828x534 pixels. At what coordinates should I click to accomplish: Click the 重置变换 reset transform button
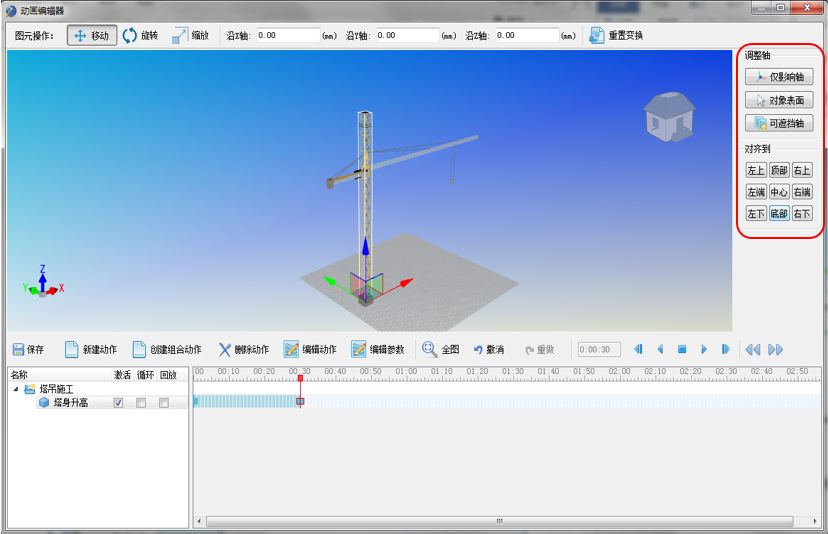click(x=616, y=36)
